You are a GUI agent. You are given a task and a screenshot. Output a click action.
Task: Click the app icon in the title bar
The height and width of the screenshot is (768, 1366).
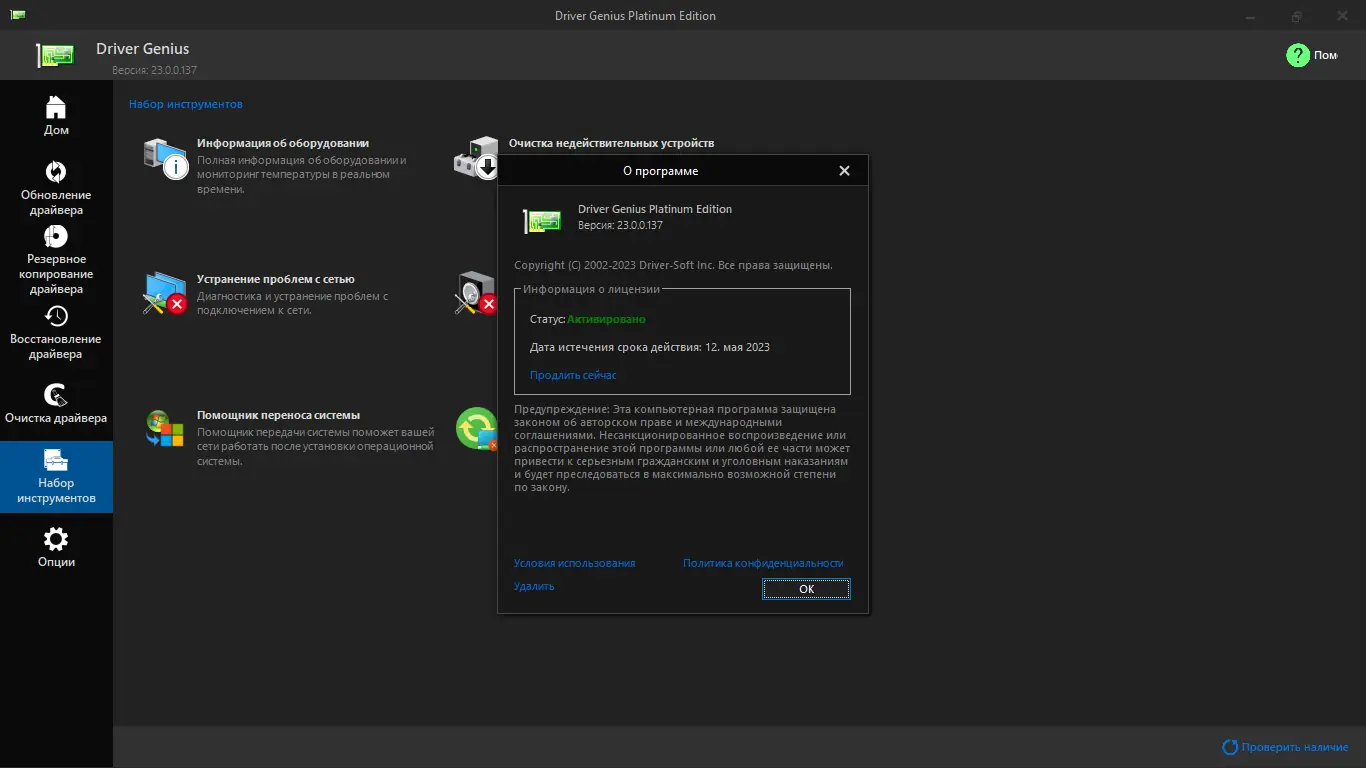(x=18, y=15)
